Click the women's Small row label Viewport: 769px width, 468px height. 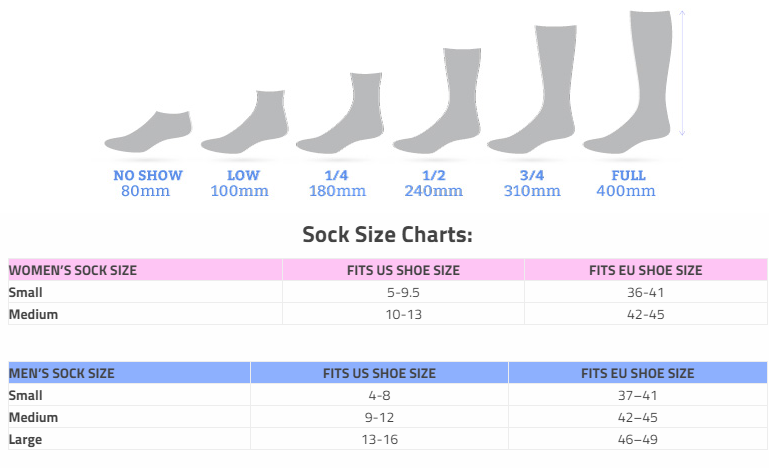coord(26,292)
